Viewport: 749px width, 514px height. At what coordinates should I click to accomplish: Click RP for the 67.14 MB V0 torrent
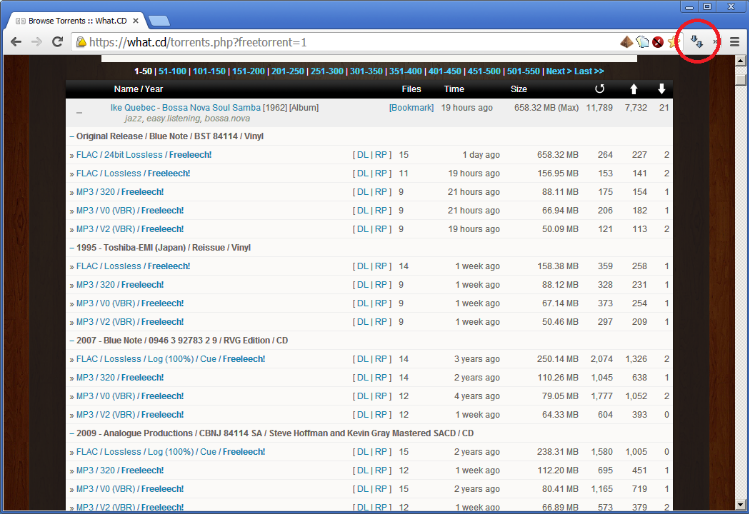click(x=381, y=303)
